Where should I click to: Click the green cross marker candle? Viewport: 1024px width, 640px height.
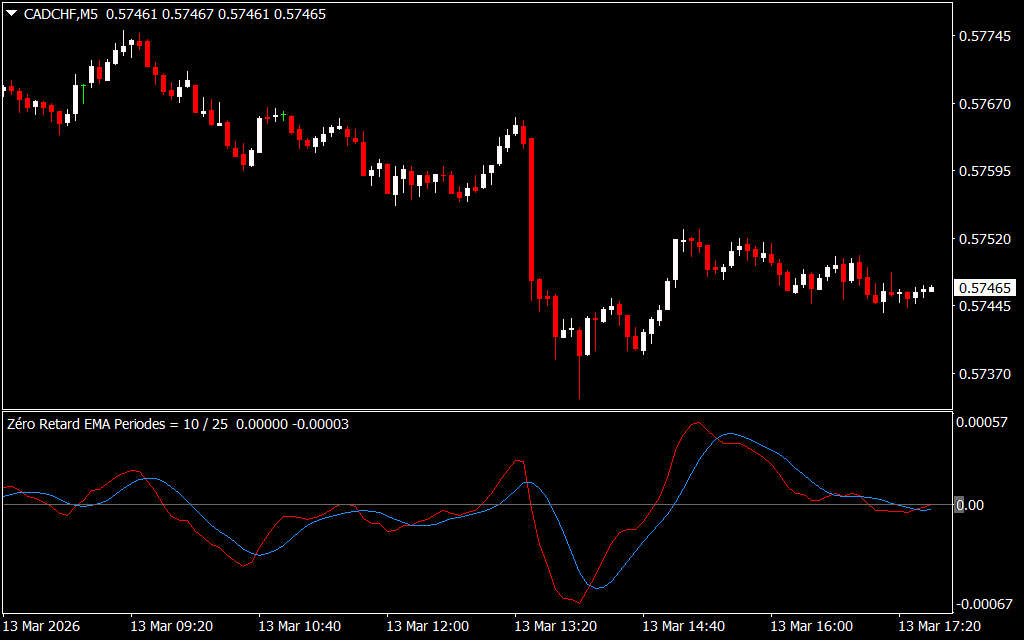click(284, 115)
